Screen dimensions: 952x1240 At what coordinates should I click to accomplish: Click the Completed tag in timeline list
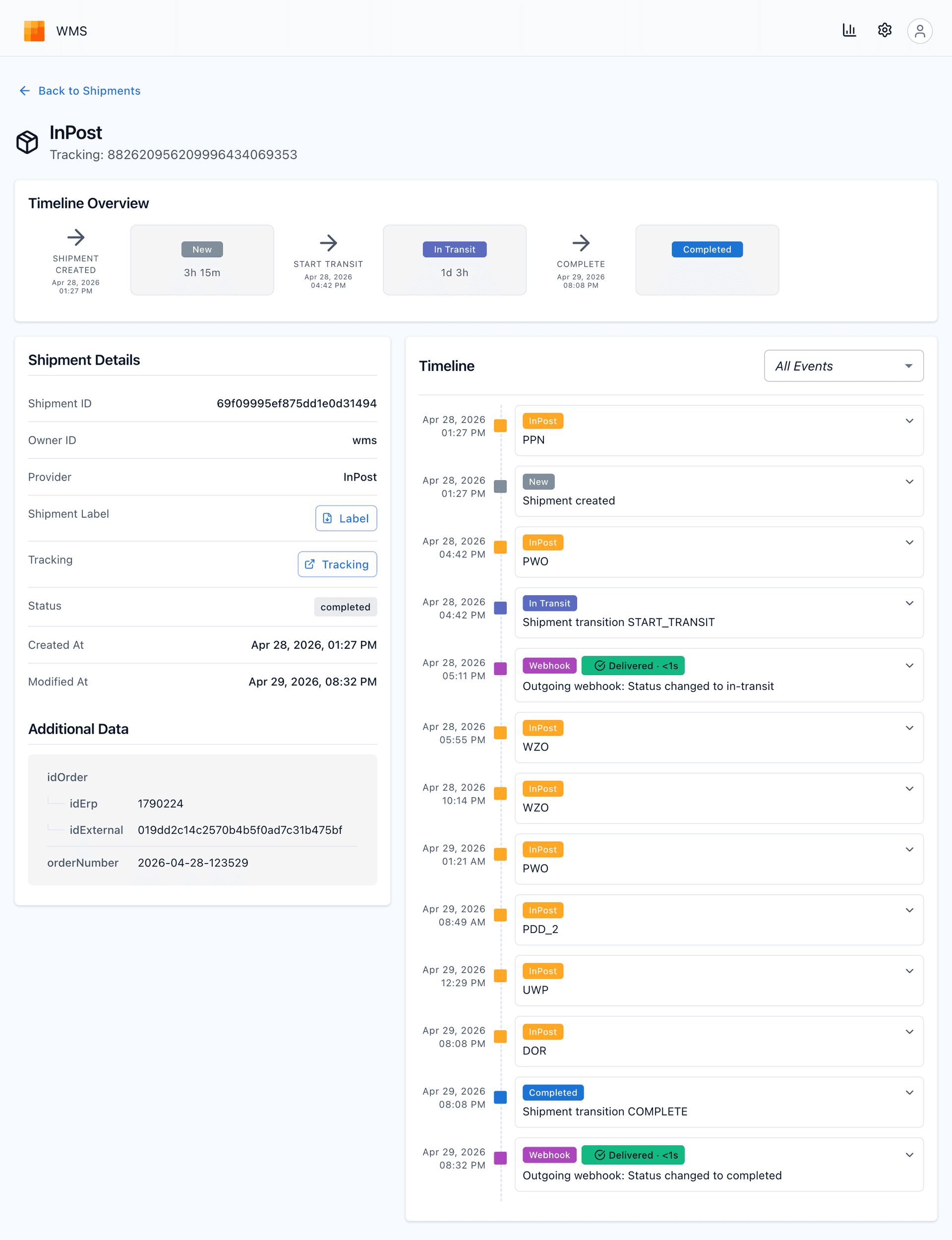coord(552,1092)
